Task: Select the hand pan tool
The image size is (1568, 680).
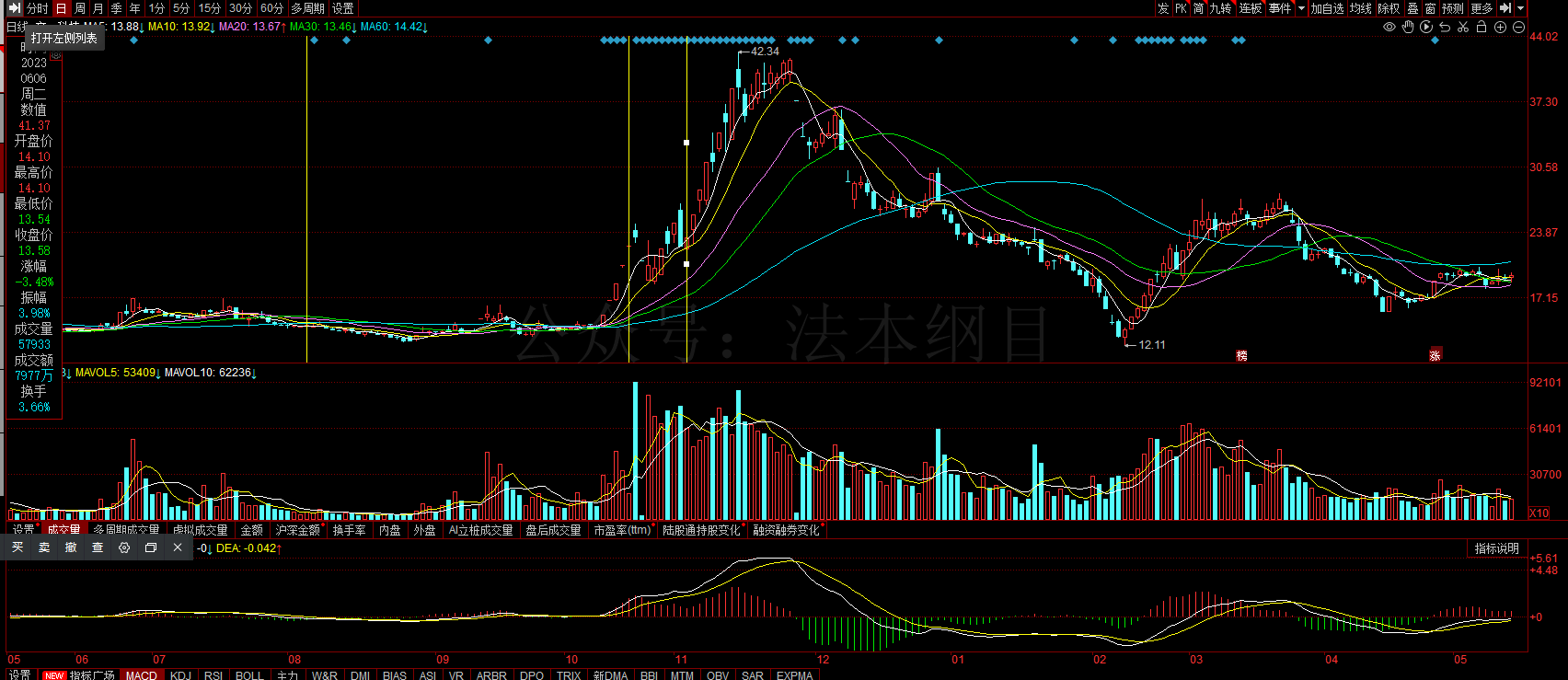Action: coord(1408,27)
